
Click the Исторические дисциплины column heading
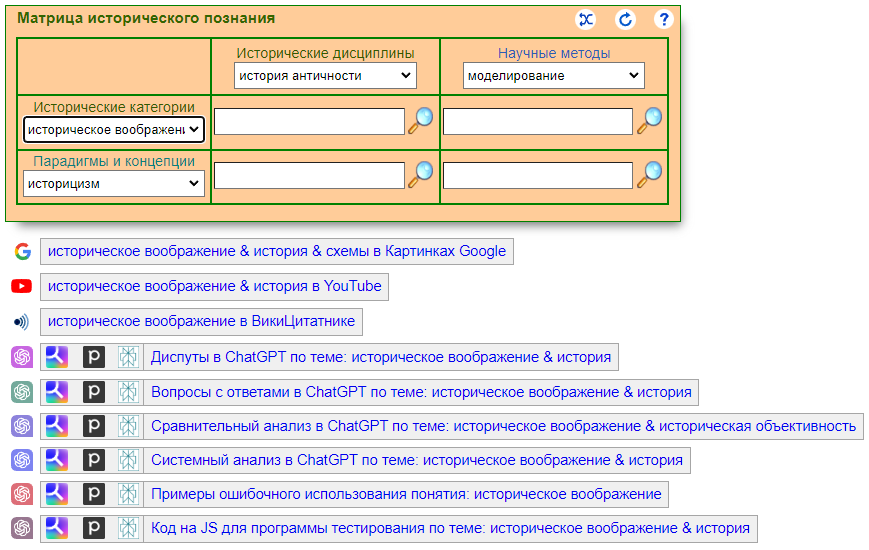click(325, 53)
